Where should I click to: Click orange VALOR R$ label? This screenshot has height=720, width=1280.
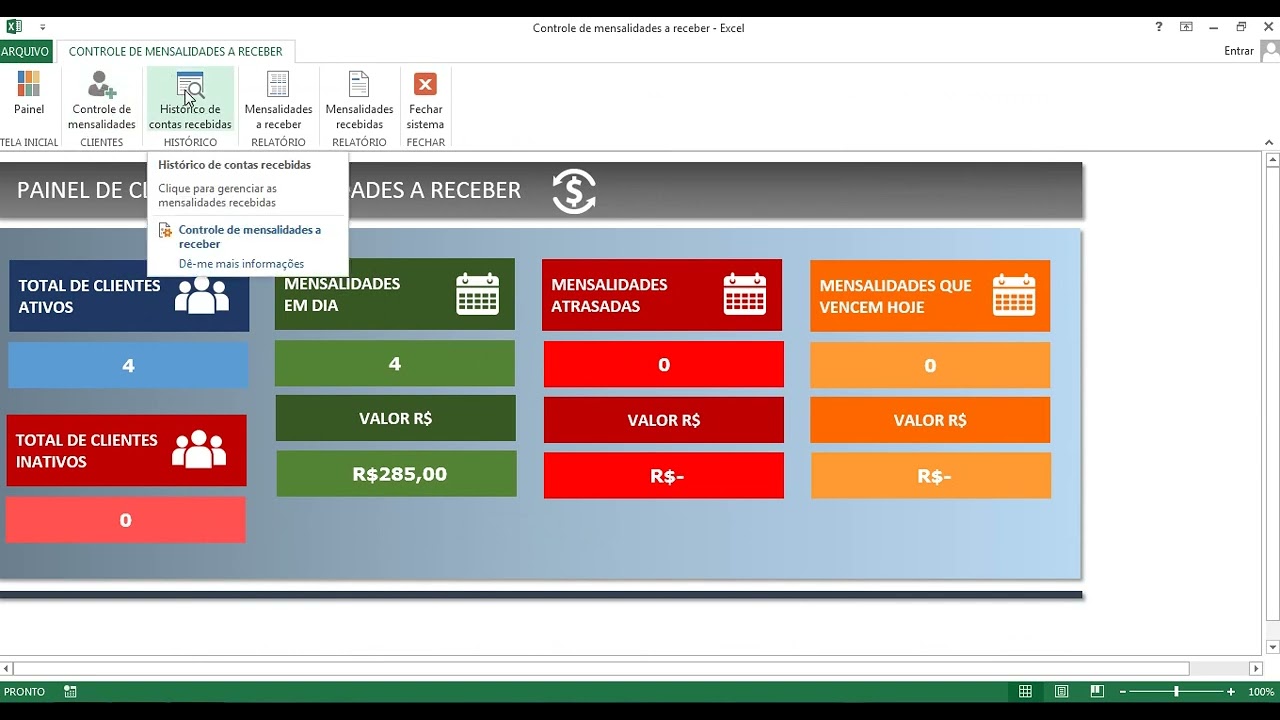click(930, 420)
